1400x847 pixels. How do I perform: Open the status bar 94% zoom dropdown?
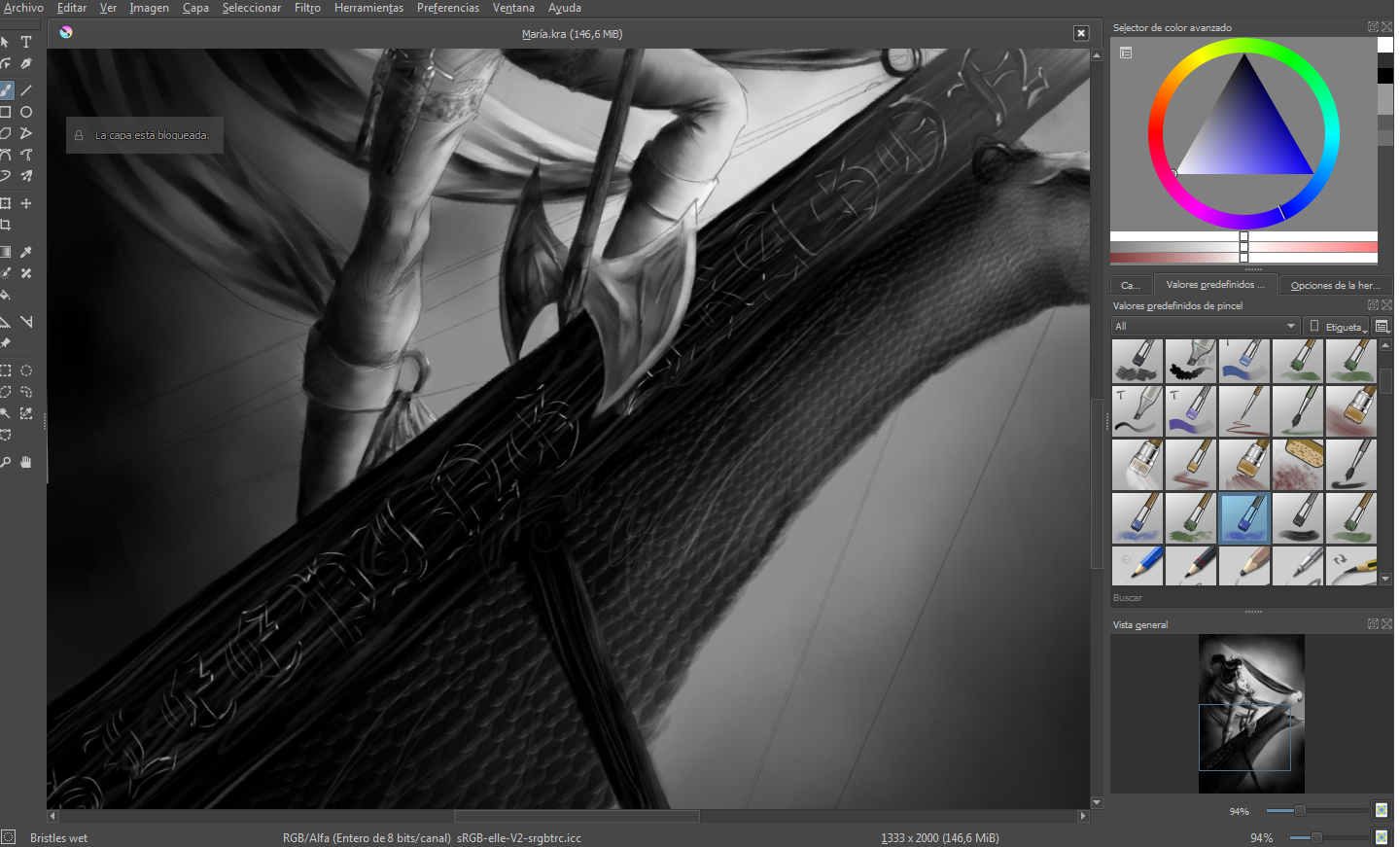[x=1262, y=837]
